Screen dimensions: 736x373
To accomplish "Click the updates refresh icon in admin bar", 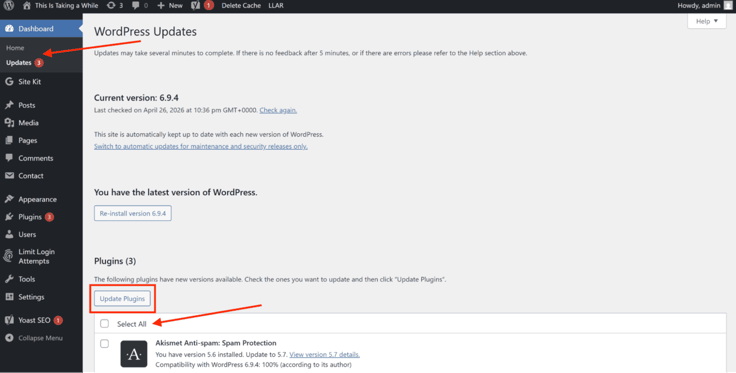I will [111, 6].
